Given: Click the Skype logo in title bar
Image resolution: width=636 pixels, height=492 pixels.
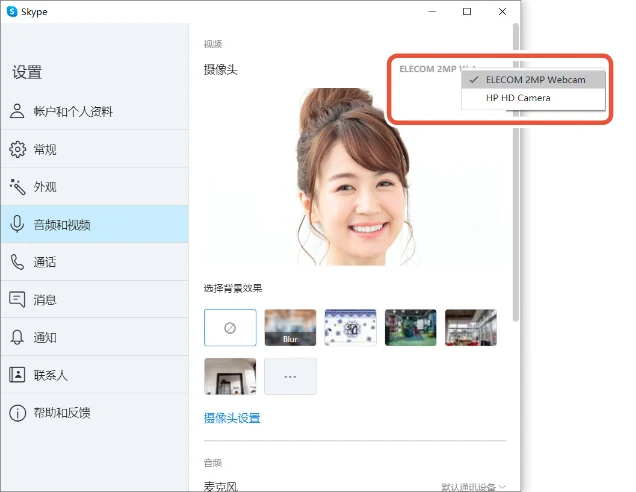Looking at the screenshot, I should (x=12, y=11).
